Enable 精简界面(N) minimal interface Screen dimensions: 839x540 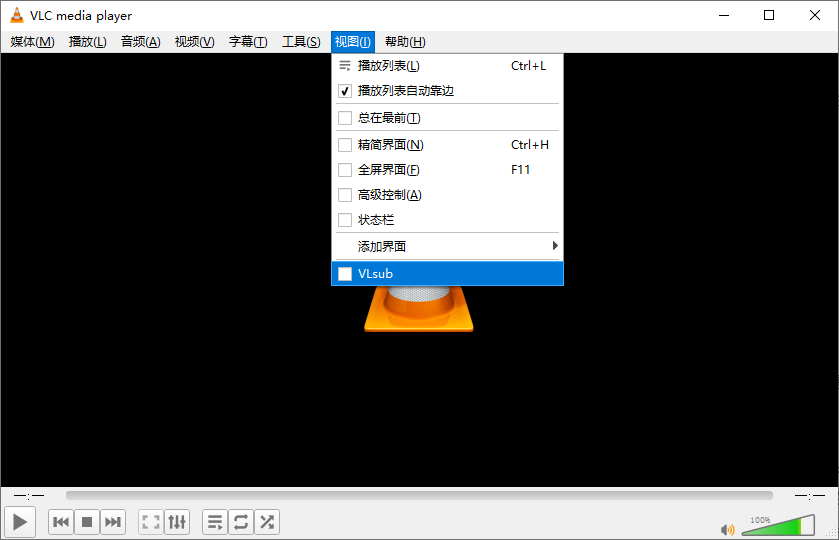[x=345, y=145]
